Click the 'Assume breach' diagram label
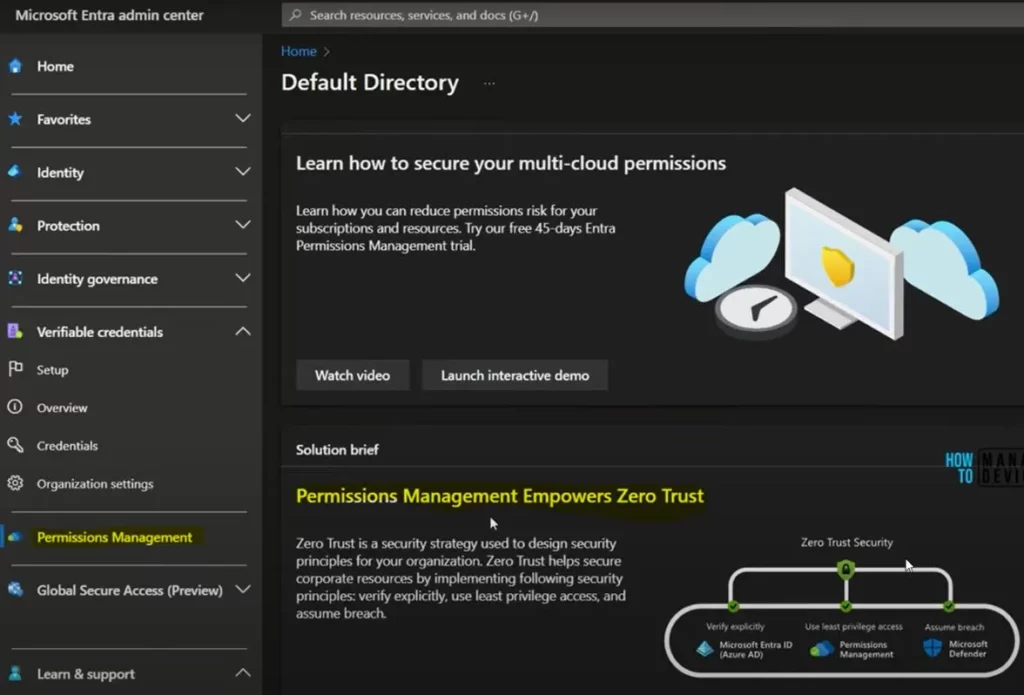This screenshot has height=695, width=1024. point(954,627)
